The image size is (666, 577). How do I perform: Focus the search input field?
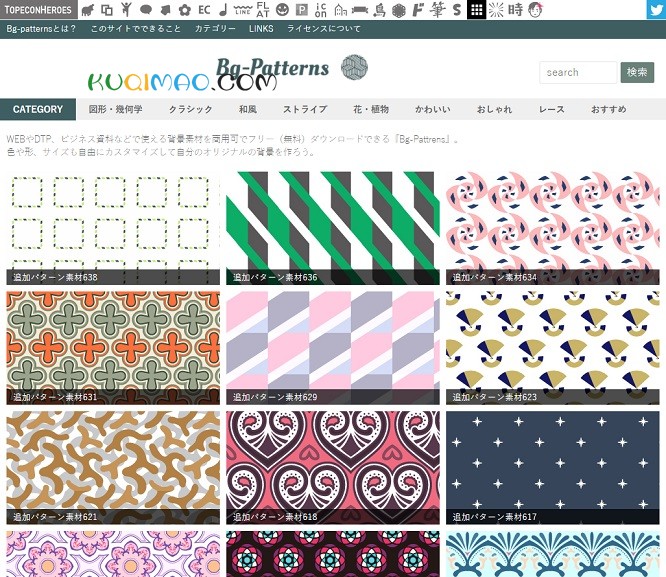578,72
